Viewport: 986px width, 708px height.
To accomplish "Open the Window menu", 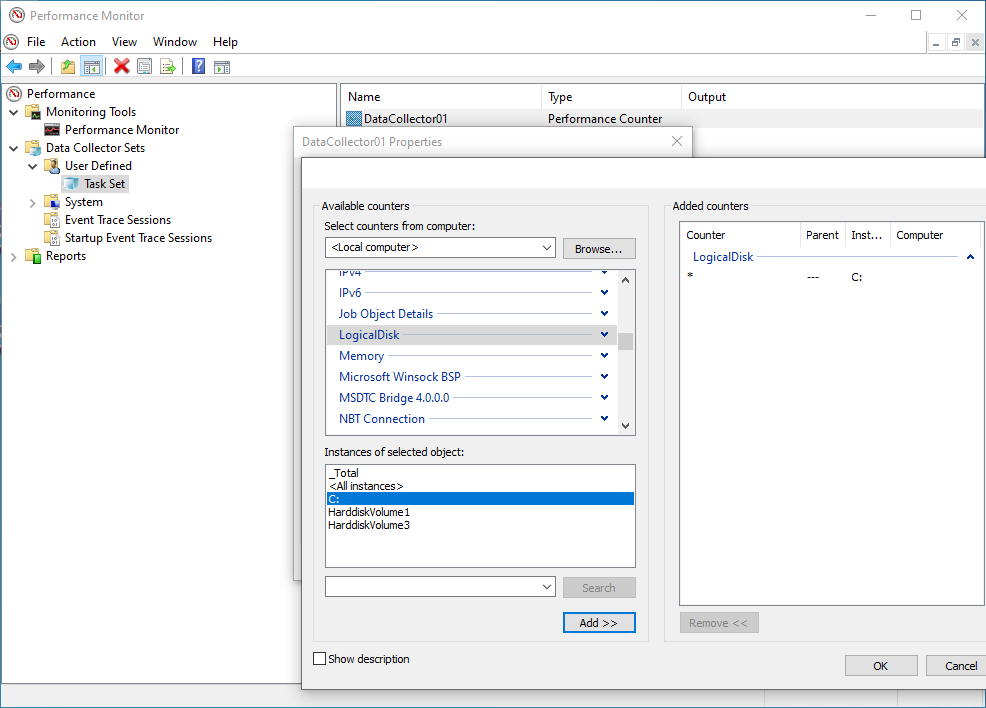I will (175, 42).
